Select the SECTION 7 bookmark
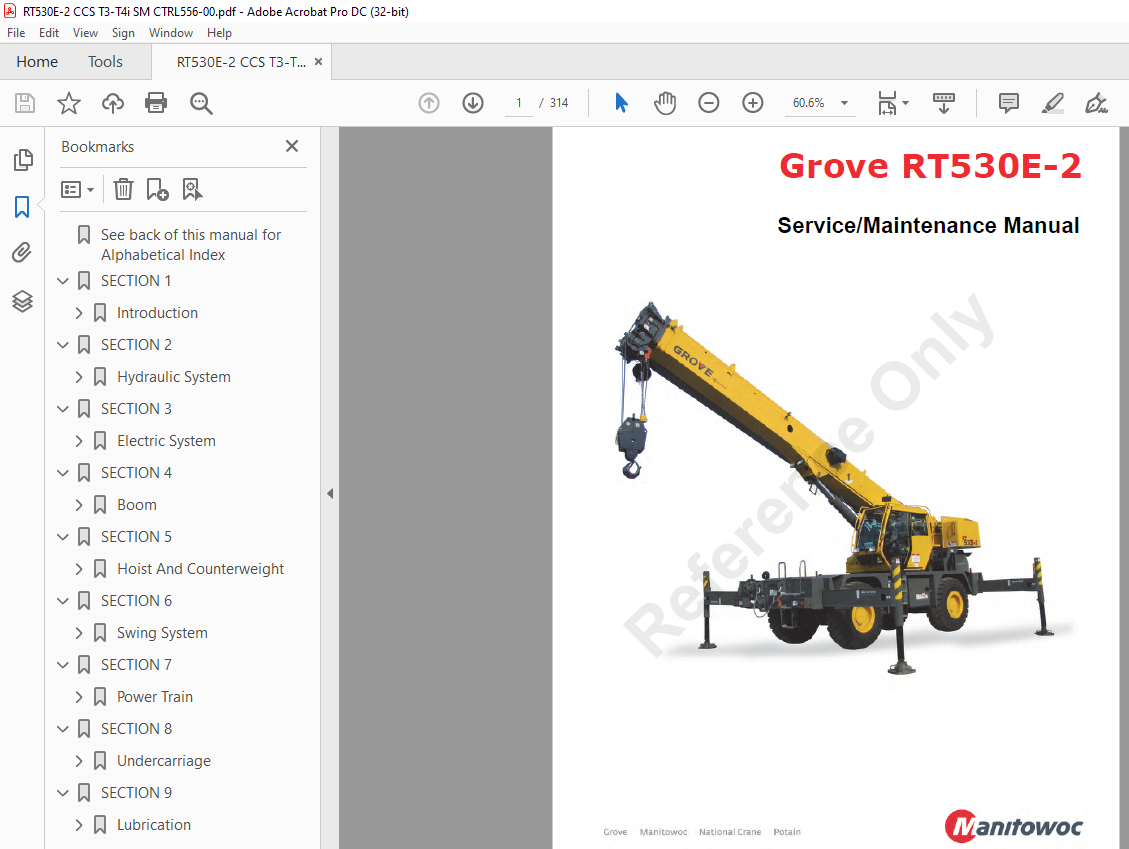 tap(136, 665)
